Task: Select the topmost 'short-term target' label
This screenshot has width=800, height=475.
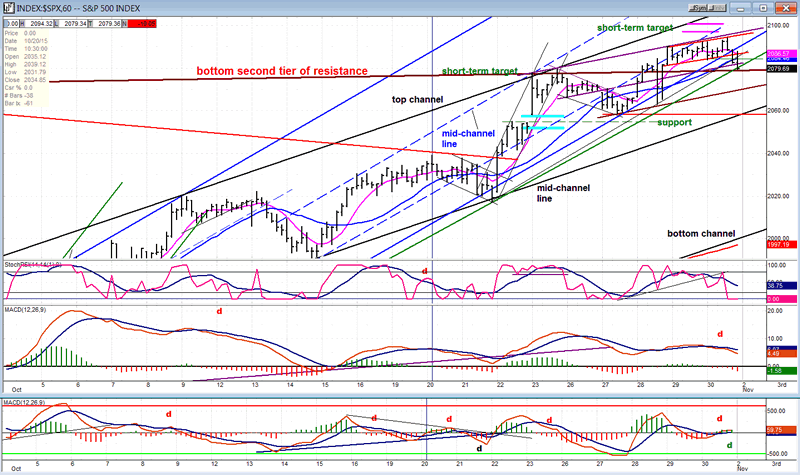Action: pyautogui.click(x=635, y=28)
